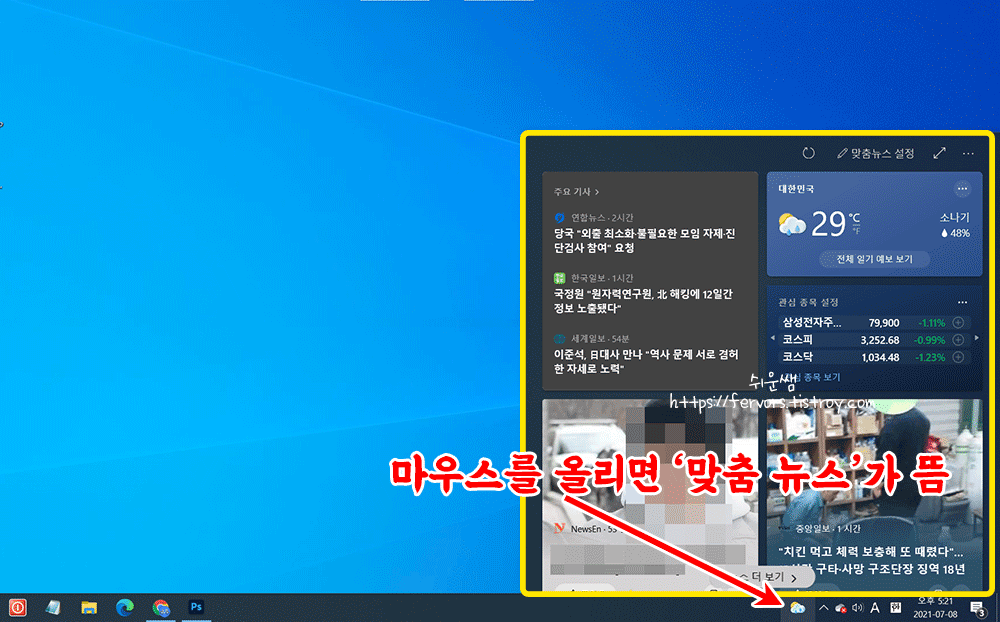Open the stock card's three-dot options menu
The width and height of the screenshot is (1000, 622).
(962, 302)
